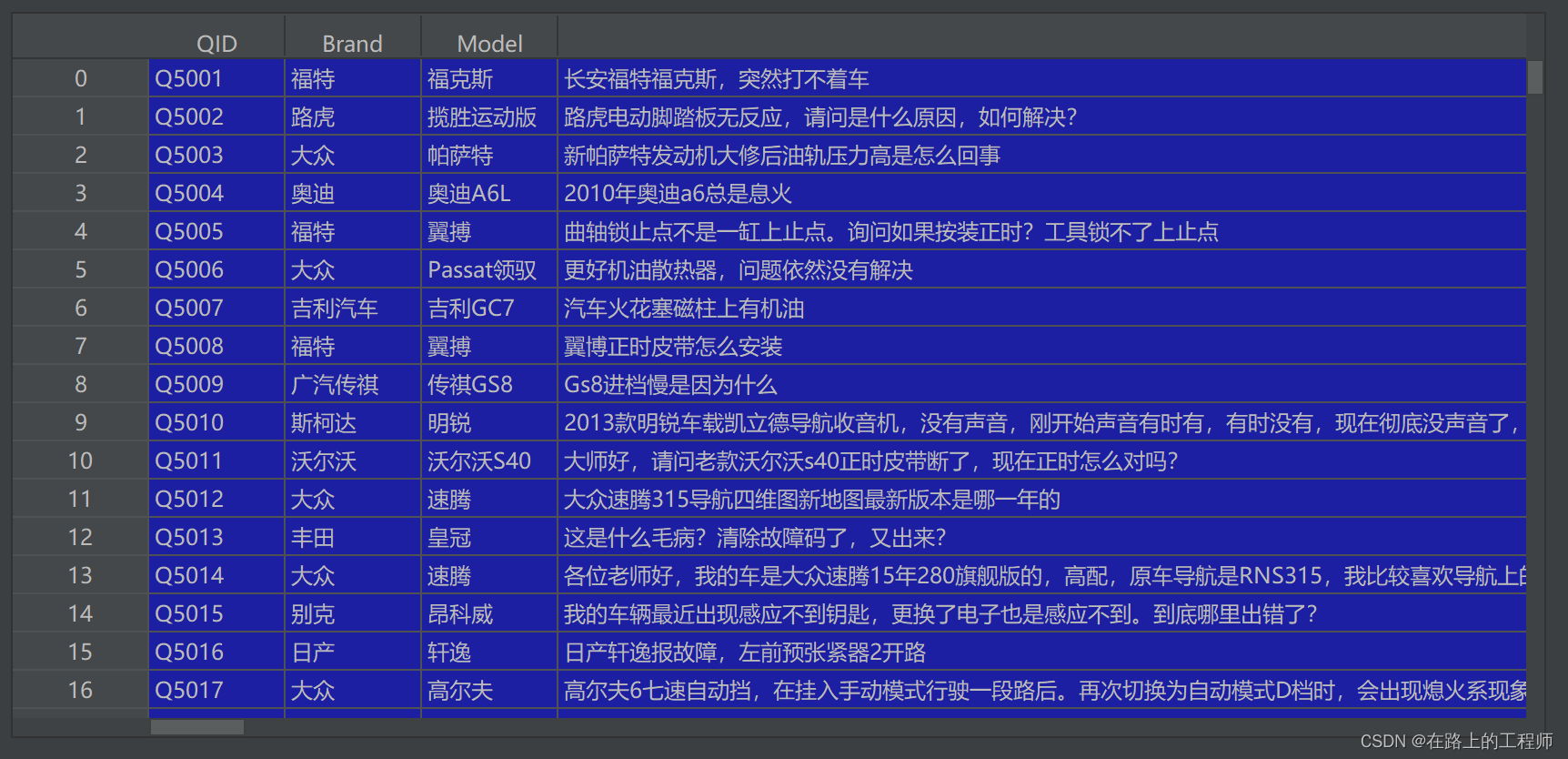Select cell Q5014

click(216, 576)
